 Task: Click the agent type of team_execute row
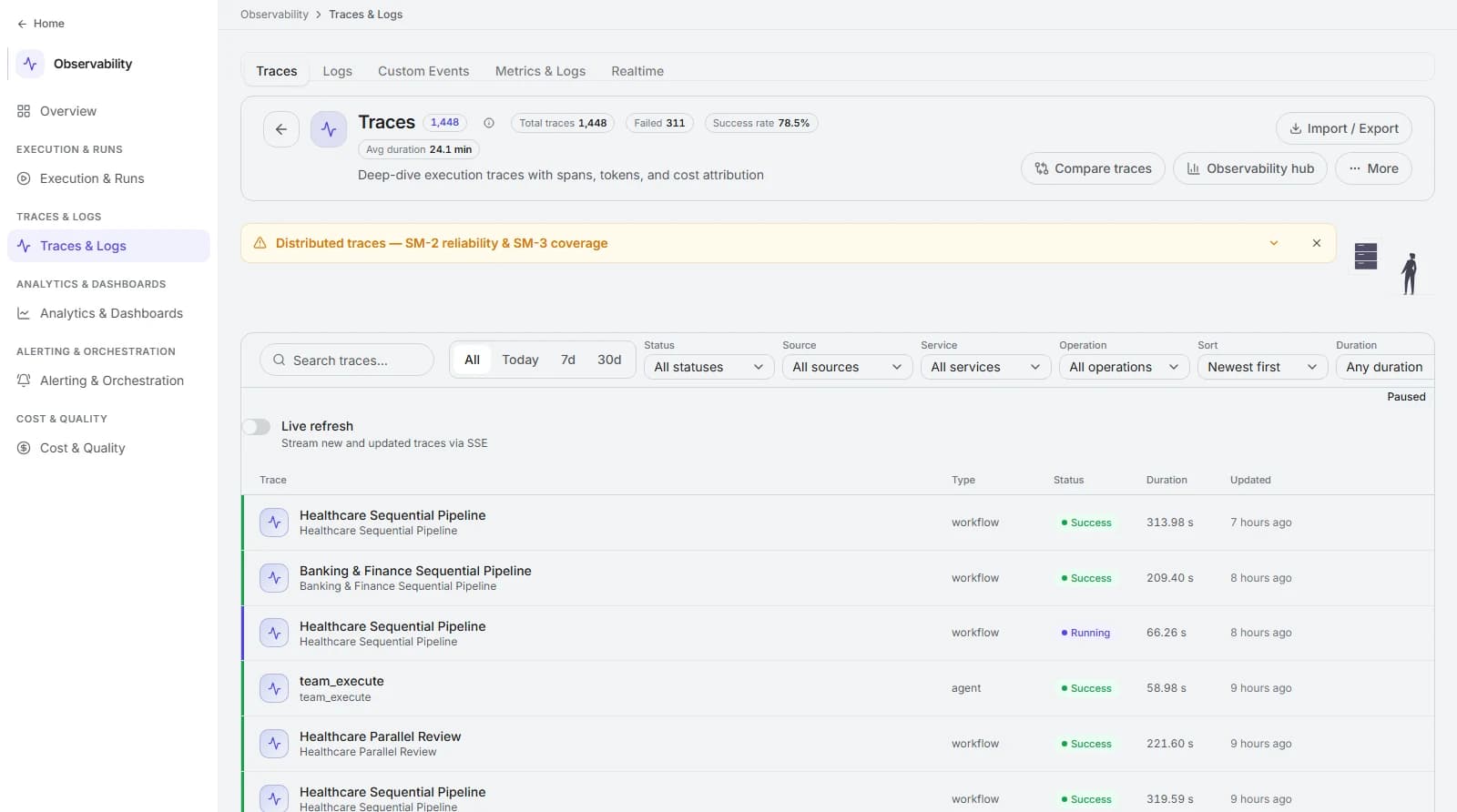pyautogui.click(x=966, y=688)
